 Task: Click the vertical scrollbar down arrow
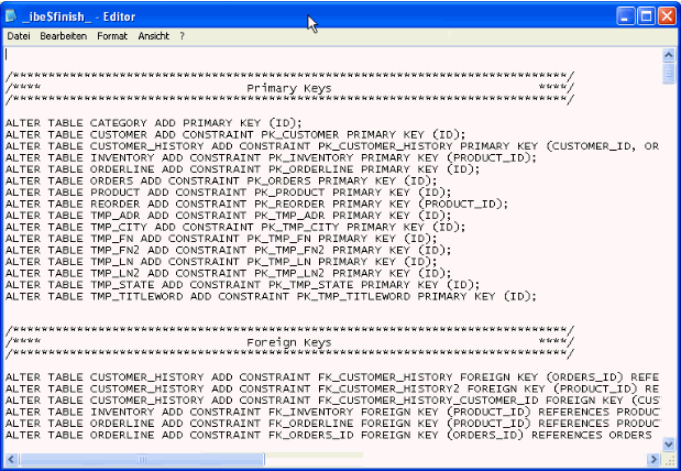click(x=669, y=442)
